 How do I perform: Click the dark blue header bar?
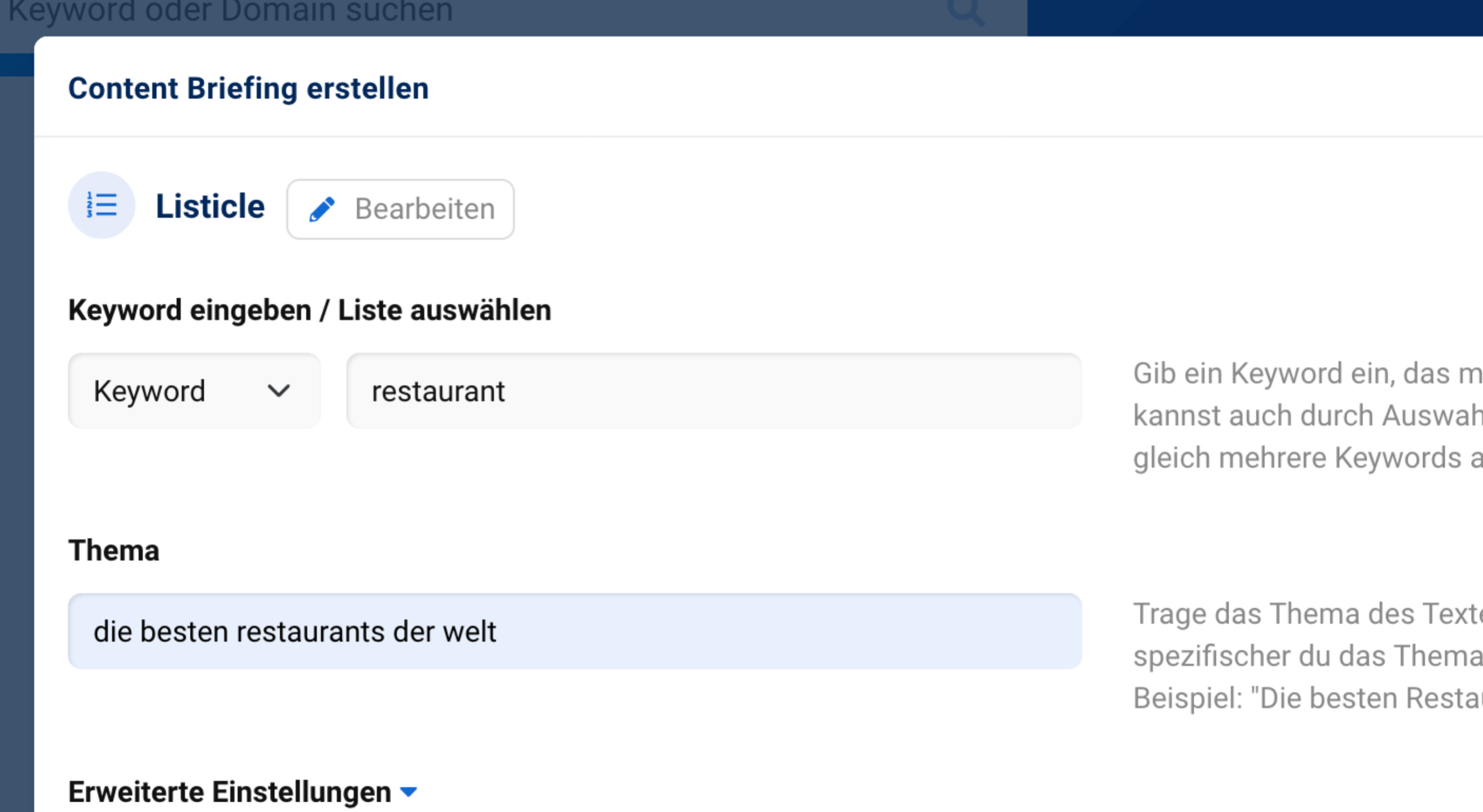[x=1255, y=17]
